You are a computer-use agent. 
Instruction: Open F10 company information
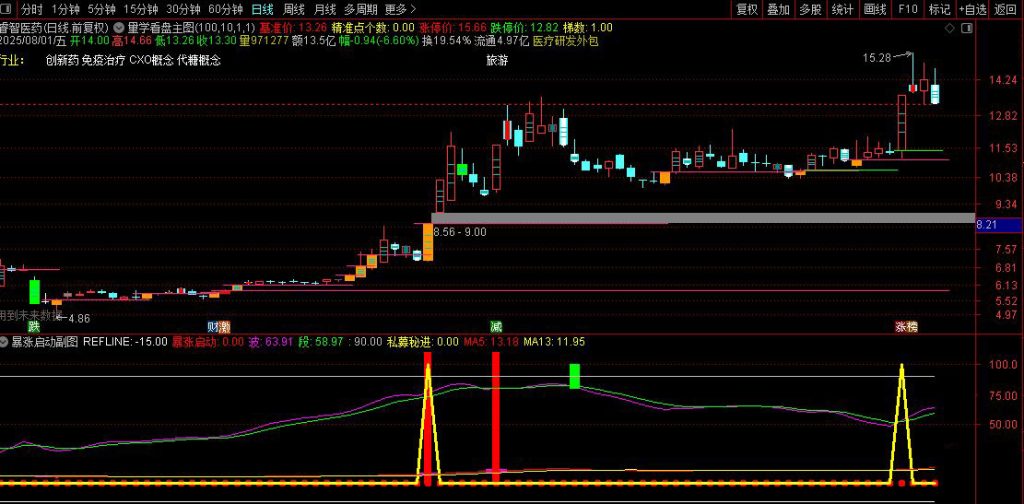coord(907,9)
